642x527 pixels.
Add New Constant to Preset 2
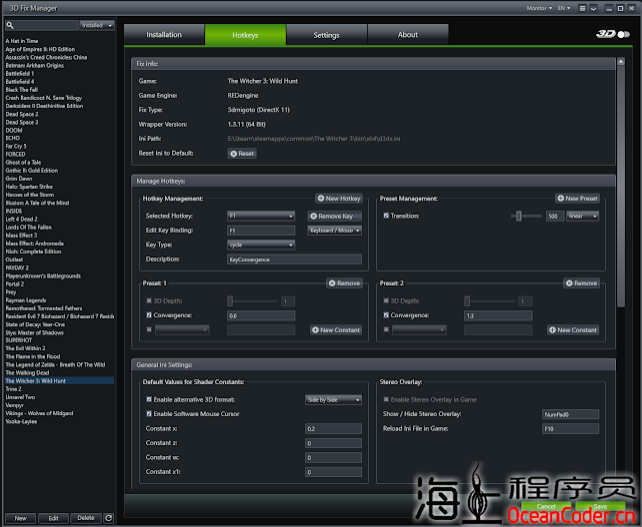(x=573, y=330)
